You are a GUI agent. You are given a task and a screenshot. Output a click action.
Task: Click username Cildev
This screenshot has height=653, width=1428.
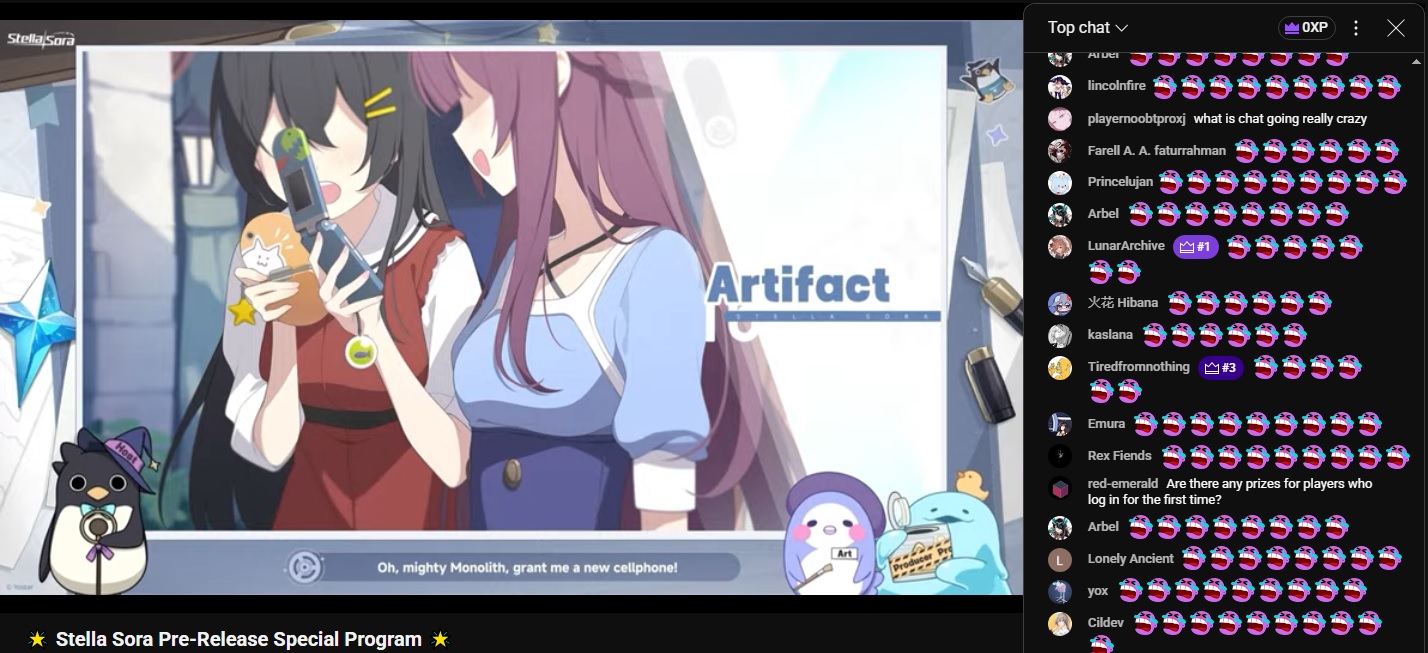pos(1106,623)
